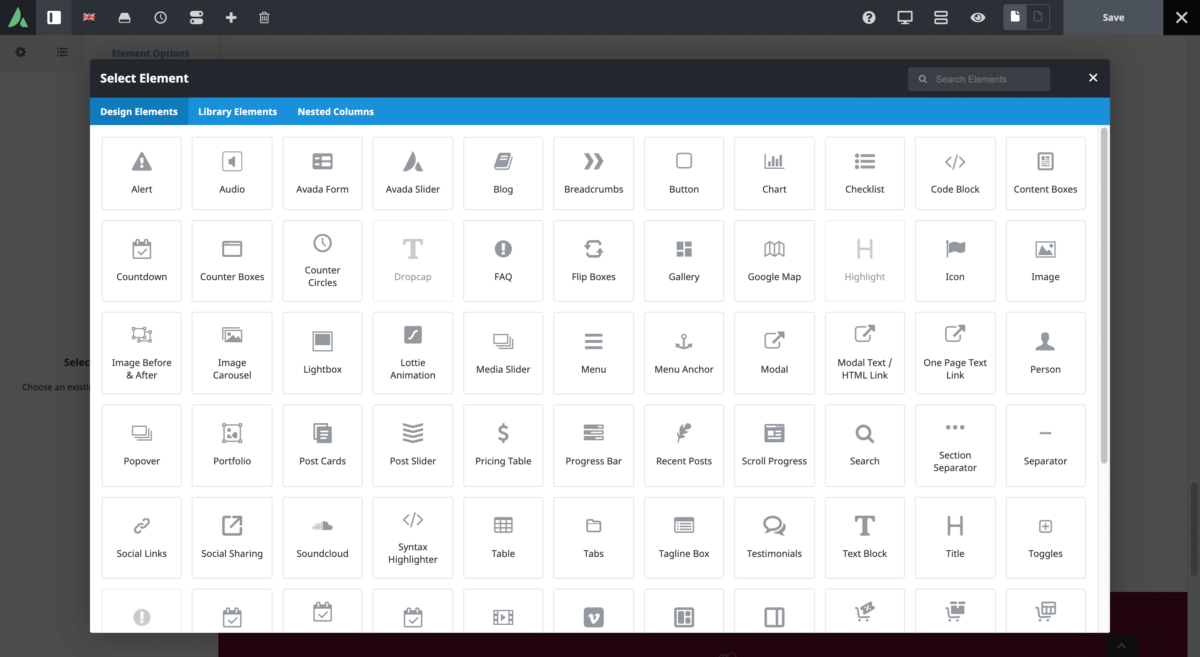The height and width of the screenshot is (657, 1200).
Task: Click the add plus icon in toolbar
Action: click(231, 17)
